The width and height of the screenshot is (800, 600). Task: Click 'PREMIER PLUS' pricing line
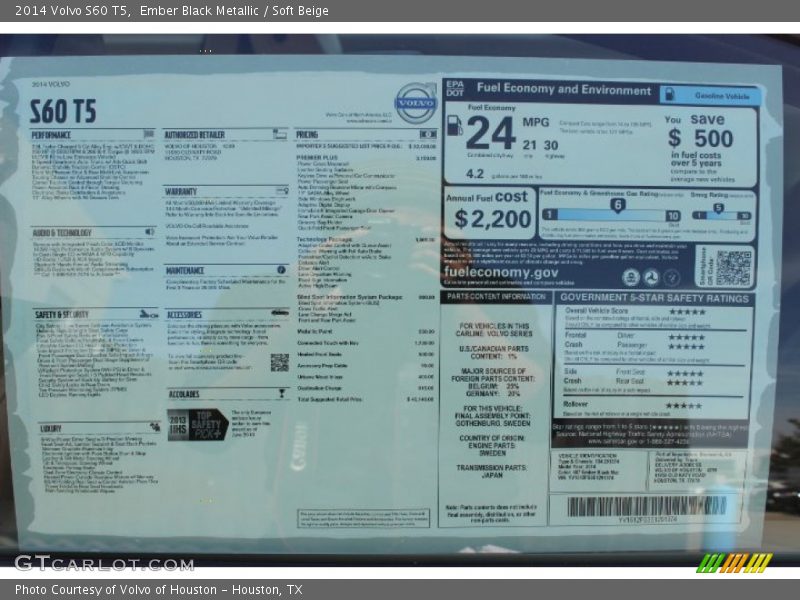point(365,158)
